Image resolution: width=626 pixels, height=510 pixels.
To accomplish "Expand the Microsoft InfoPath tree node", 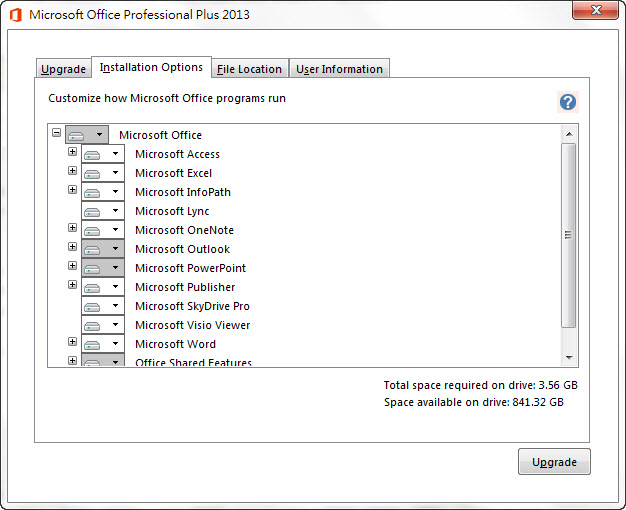I will point(72,189).
